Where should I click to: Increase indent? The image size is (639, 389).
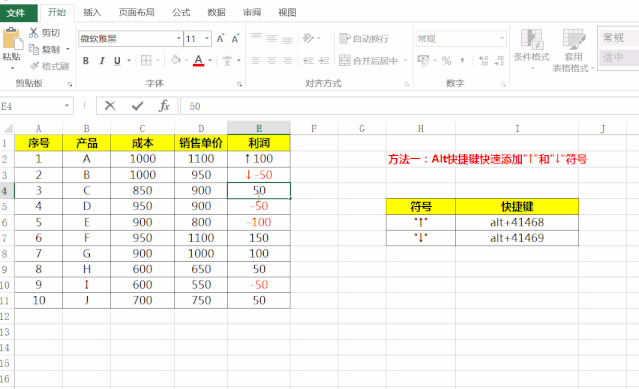[324, 61]
